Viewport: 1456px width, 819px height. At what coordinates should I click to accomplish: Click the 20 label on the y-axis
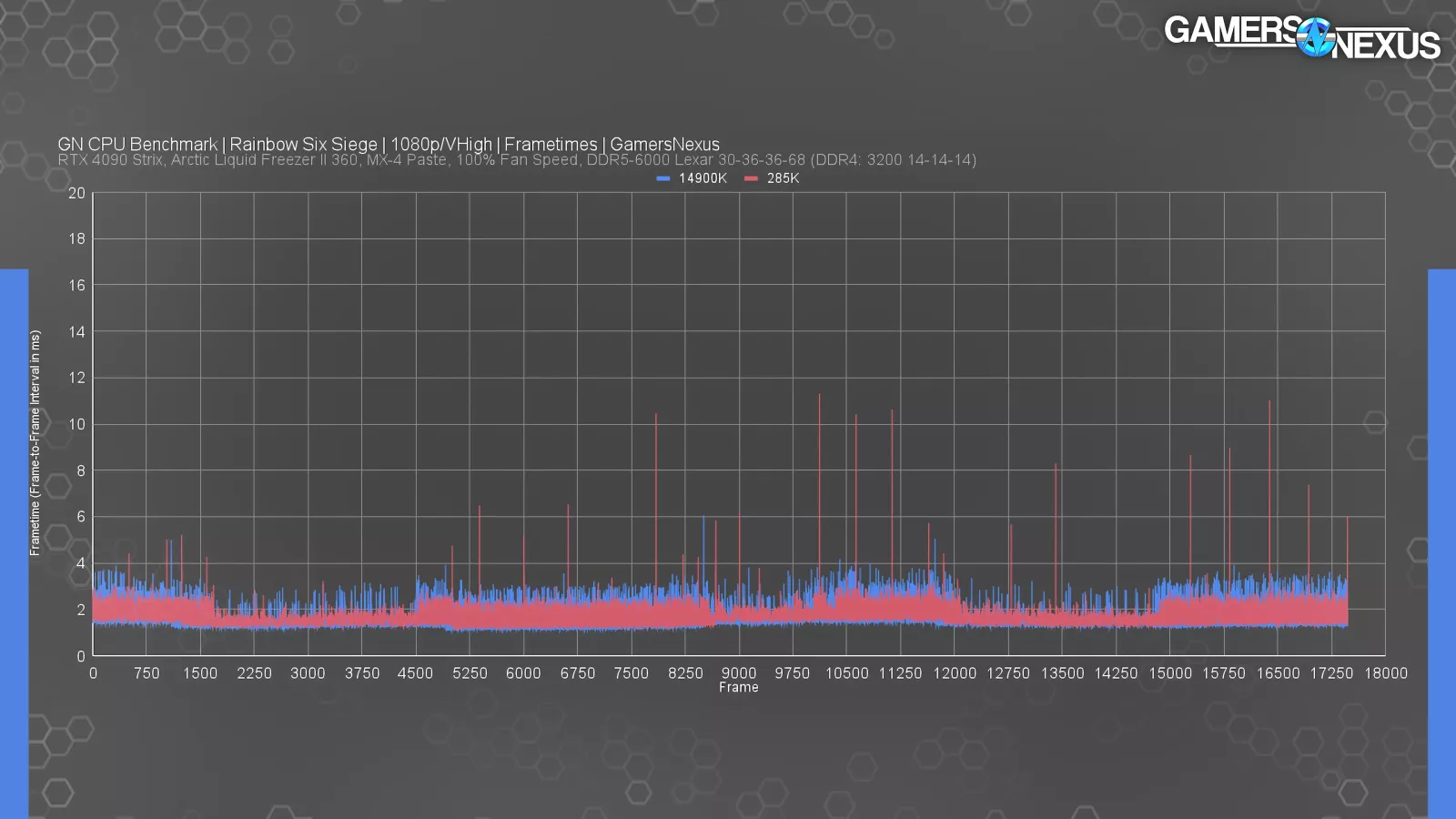coord(76,193)
